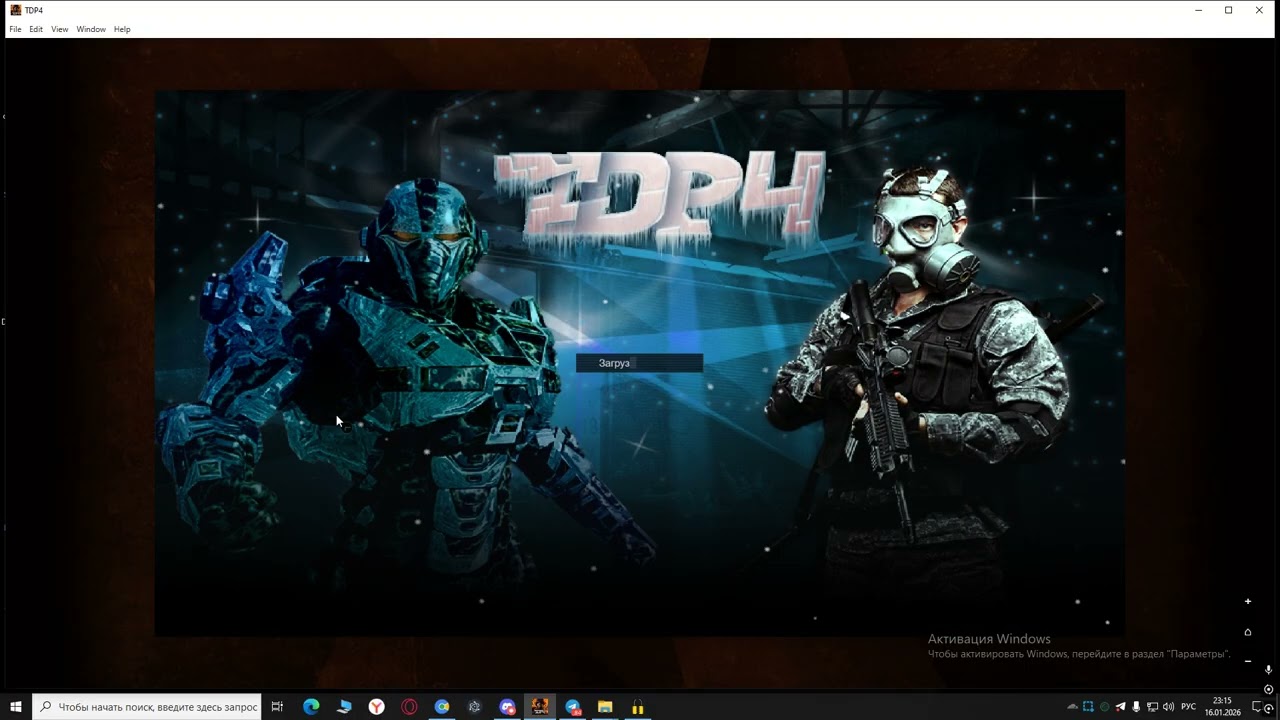Viewport: 1280px width, 720px height.
Task: Maximize the TDP4 window
Action: [1228, 10]
